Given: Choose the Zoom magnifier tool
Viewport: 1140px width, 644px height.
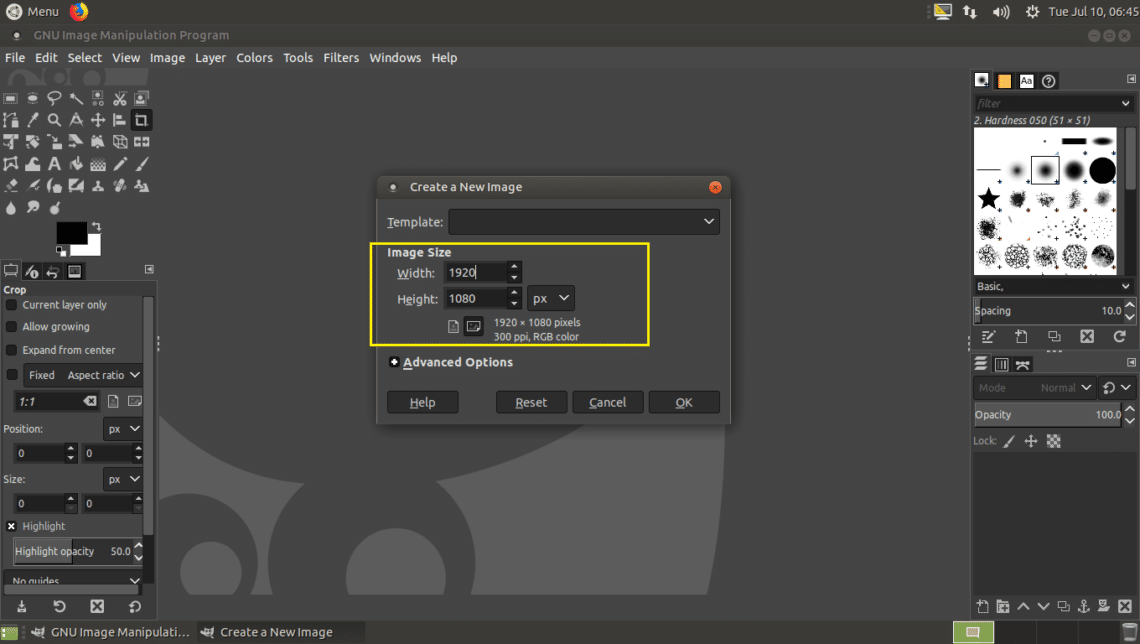Looking at the screenshot, I should (54, 120).
